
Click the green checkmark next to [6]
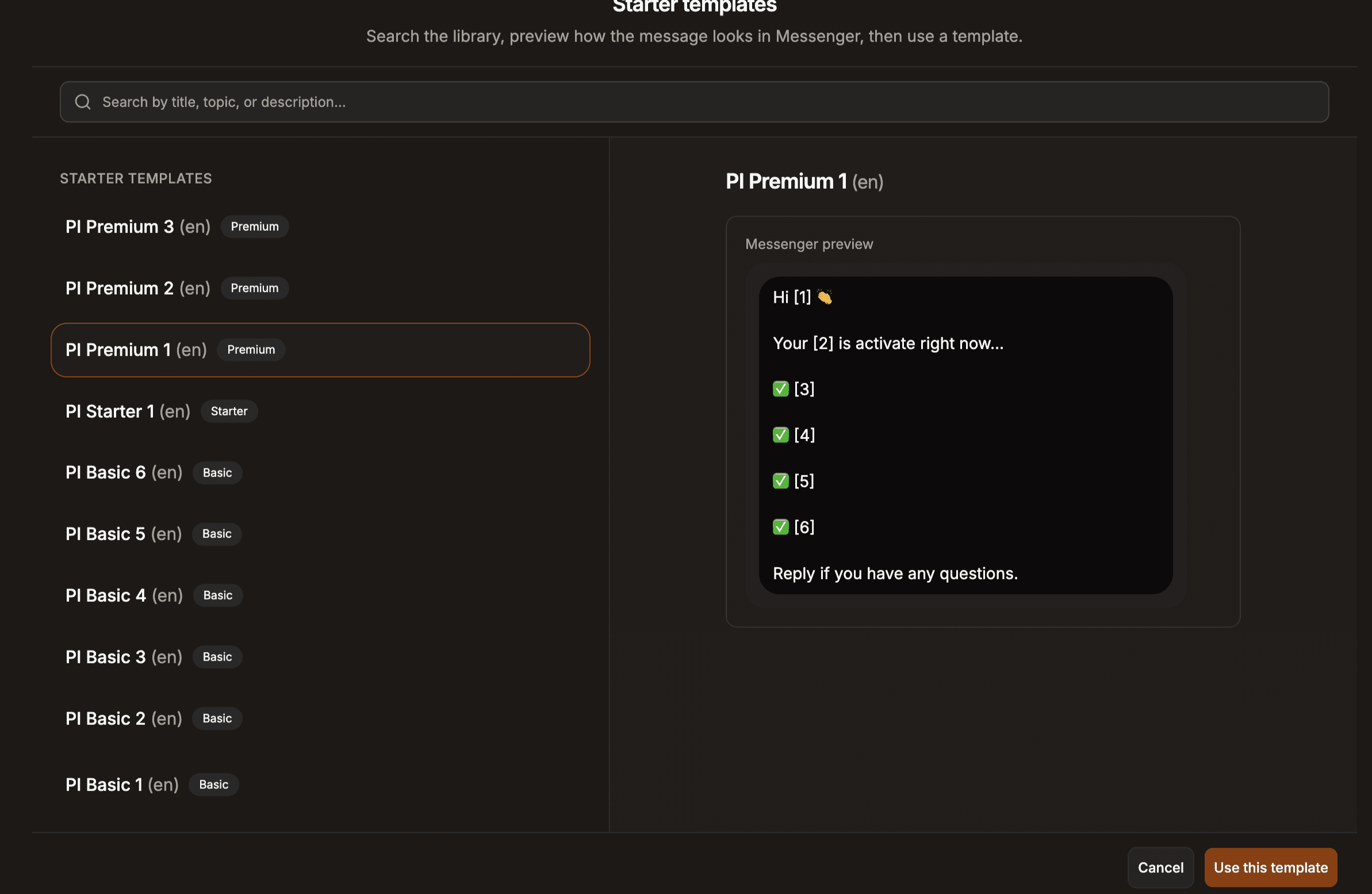coord(780,526)
